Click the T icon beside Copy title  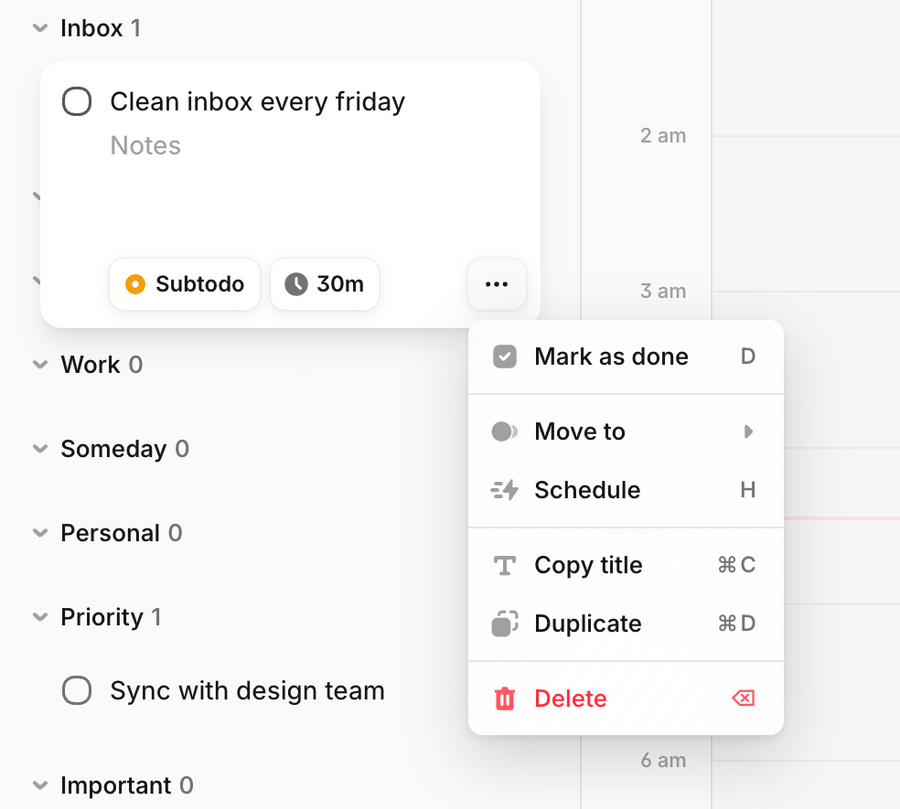pyautogui.click(x=505, y=565)
